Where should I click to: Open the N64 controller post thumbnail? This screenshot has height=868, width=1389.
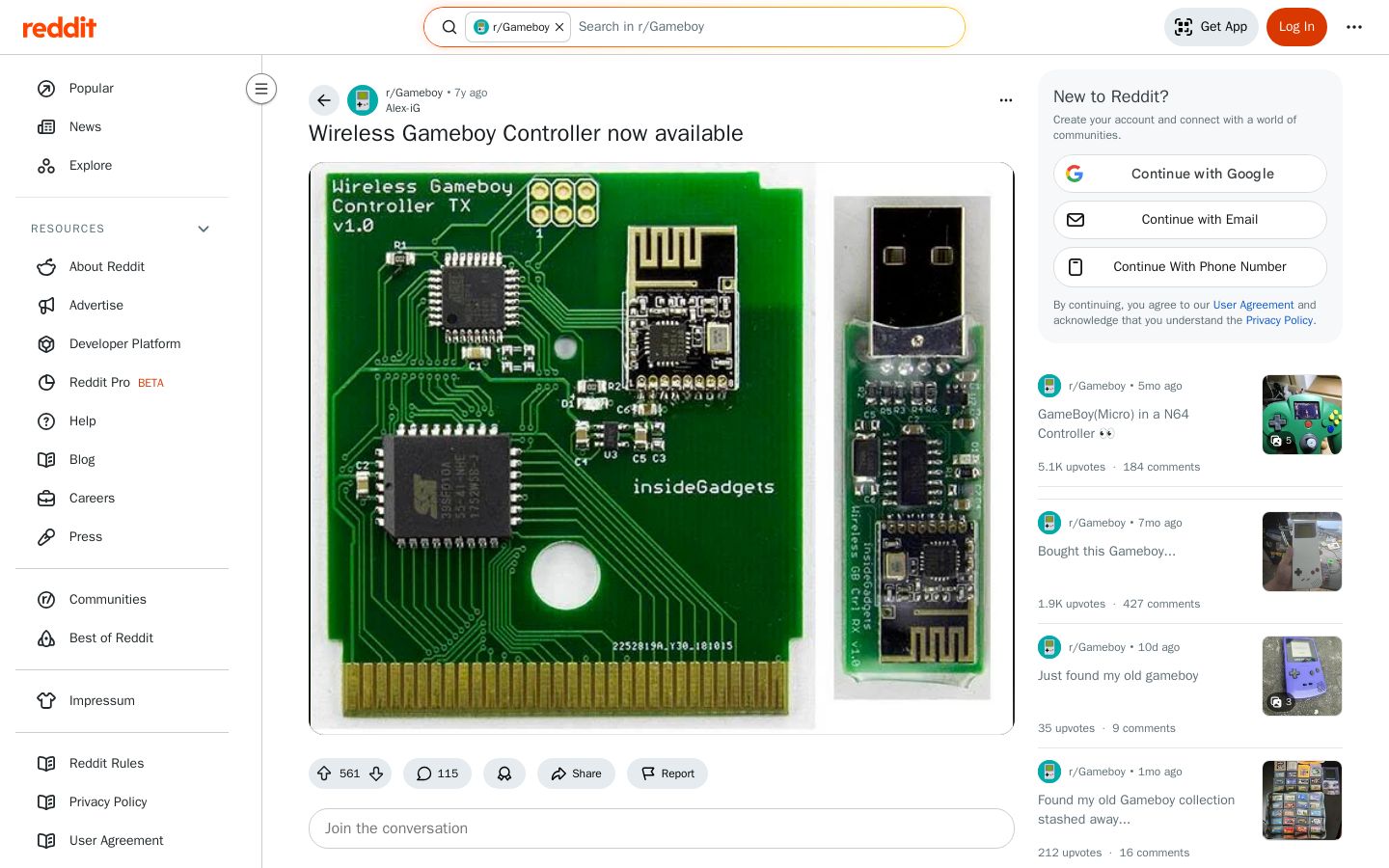[1302, 415]
